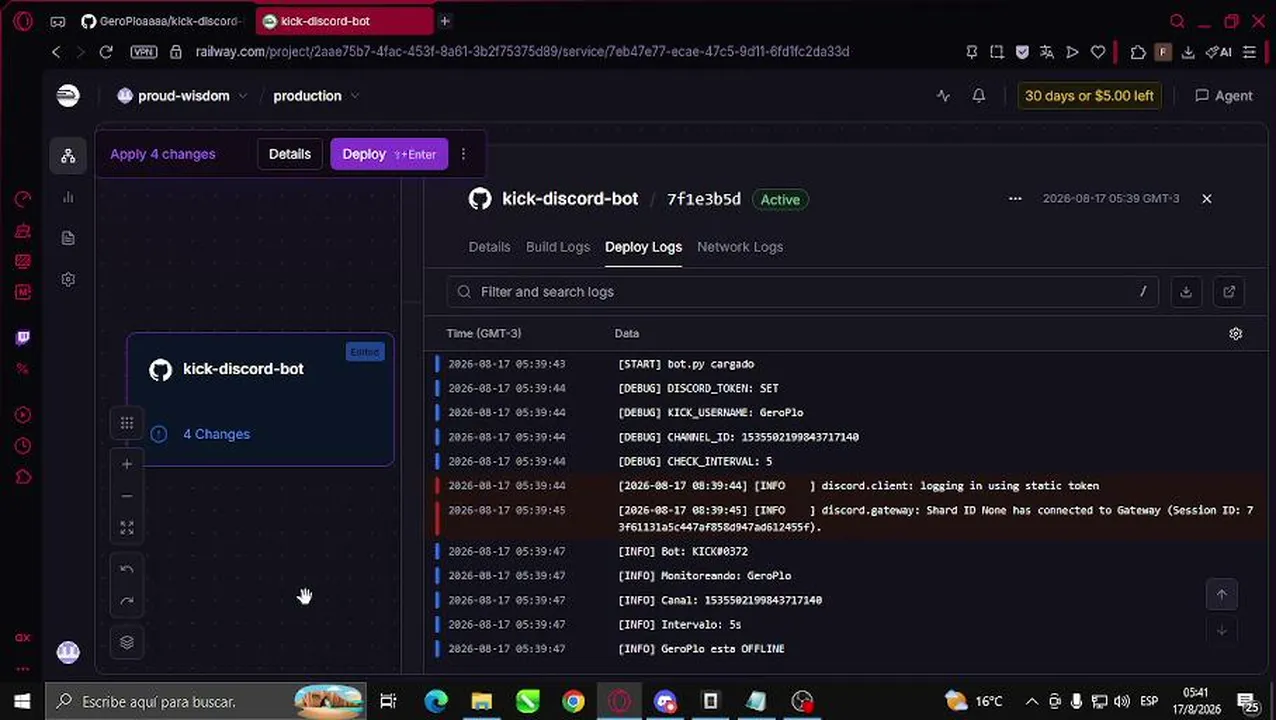1276x720 pixels.
Task: Select log line '[INFO] Bot: KICK#0372'
Action: point(845,551)
